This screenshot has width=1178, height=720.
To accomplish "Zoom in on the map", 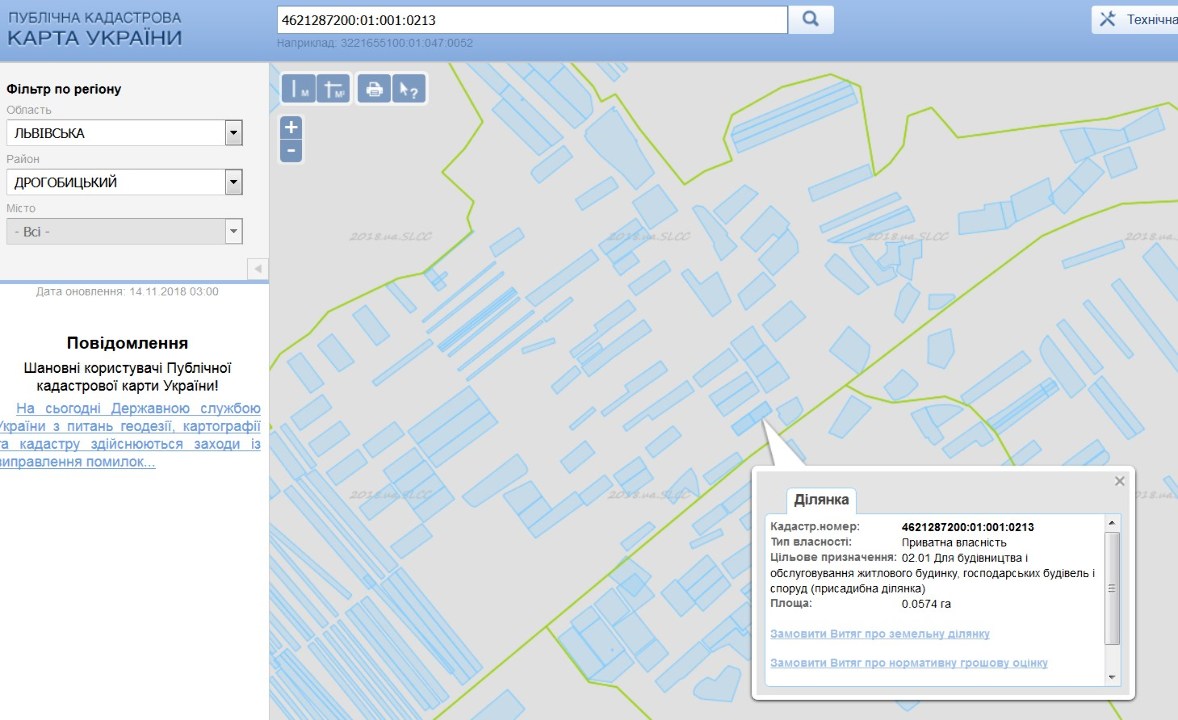I will click(291, 127).
